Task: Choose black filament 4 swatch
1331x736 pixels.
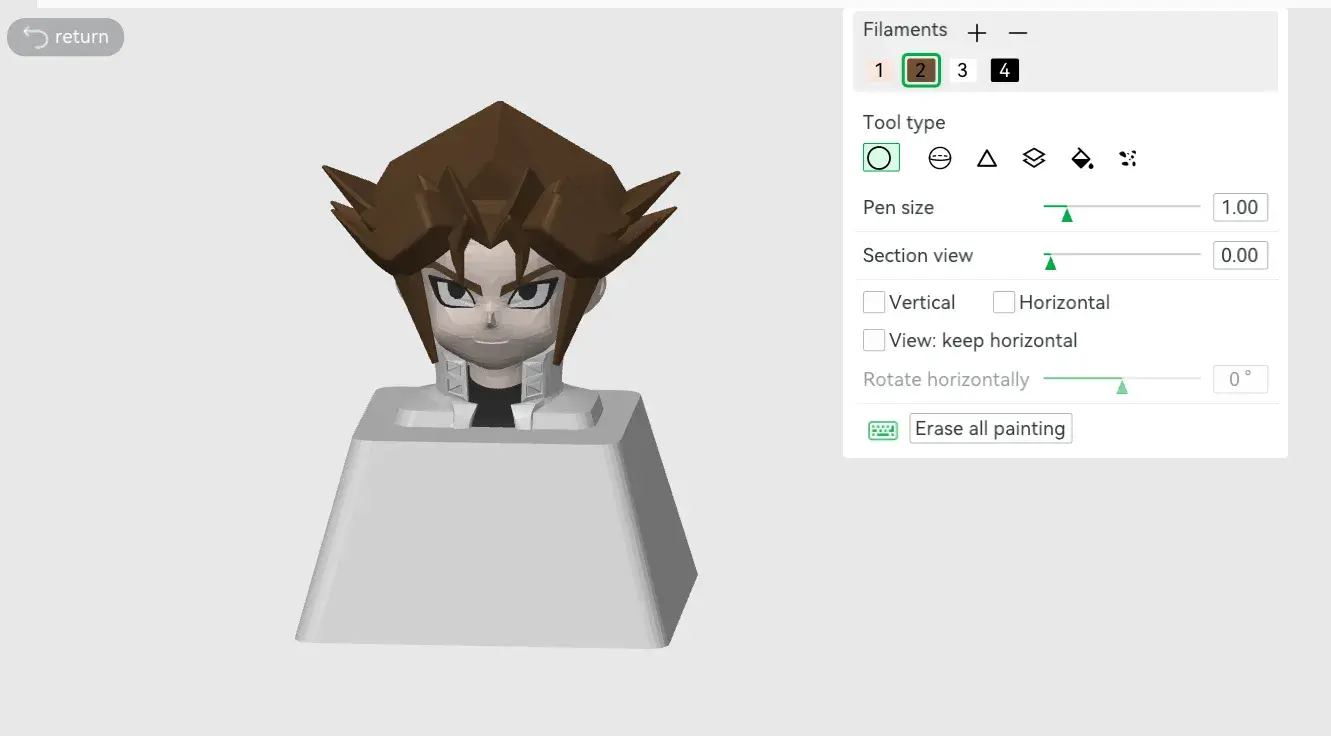Action: tap(1005, 70)
